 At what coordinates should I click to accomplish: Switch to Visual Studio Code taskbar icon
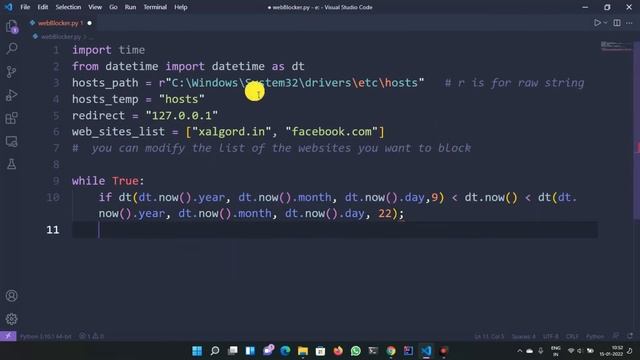426,351
